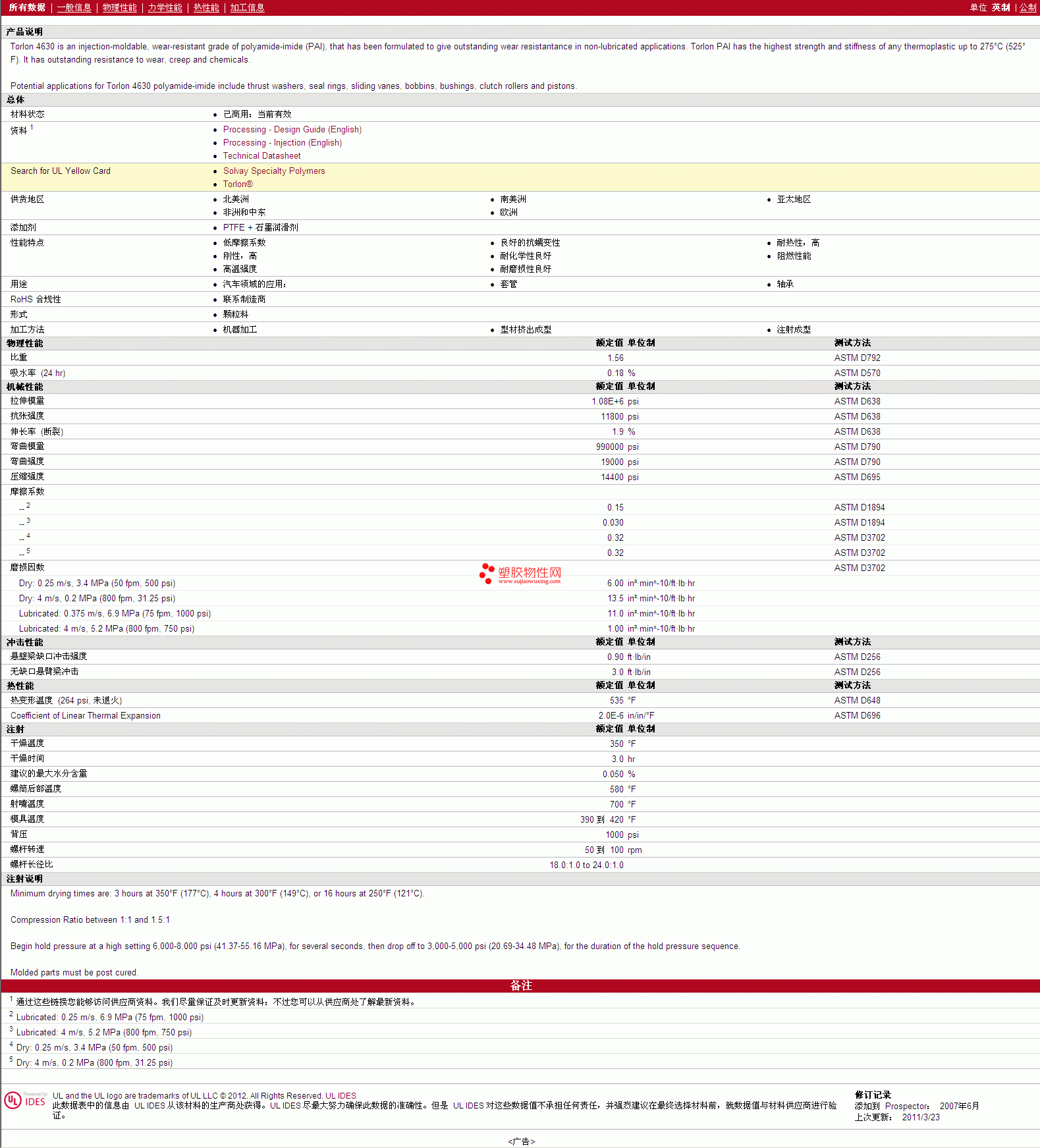Select 英制 units option
The width and height of the screenshot is (1040, 1148).
click(1001, 8)
